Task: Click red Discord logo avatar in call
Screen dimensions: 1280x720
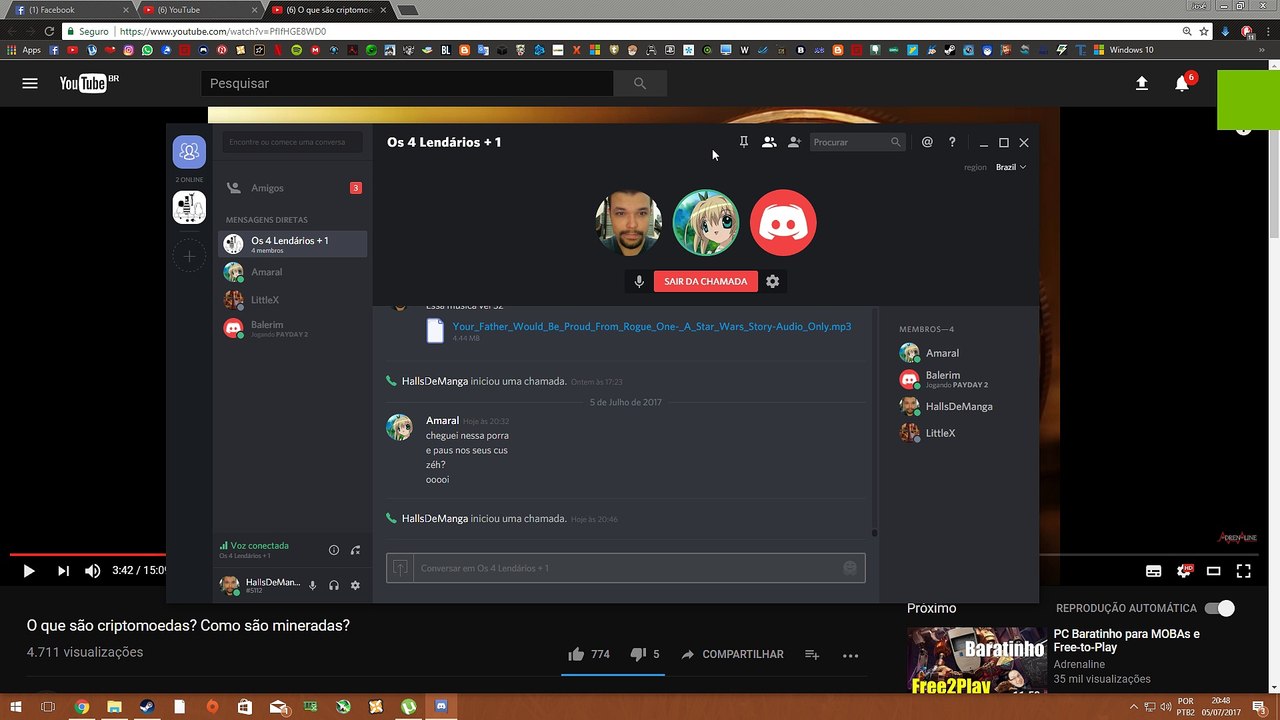Action: pyautogui.click(x=783, y=223)
